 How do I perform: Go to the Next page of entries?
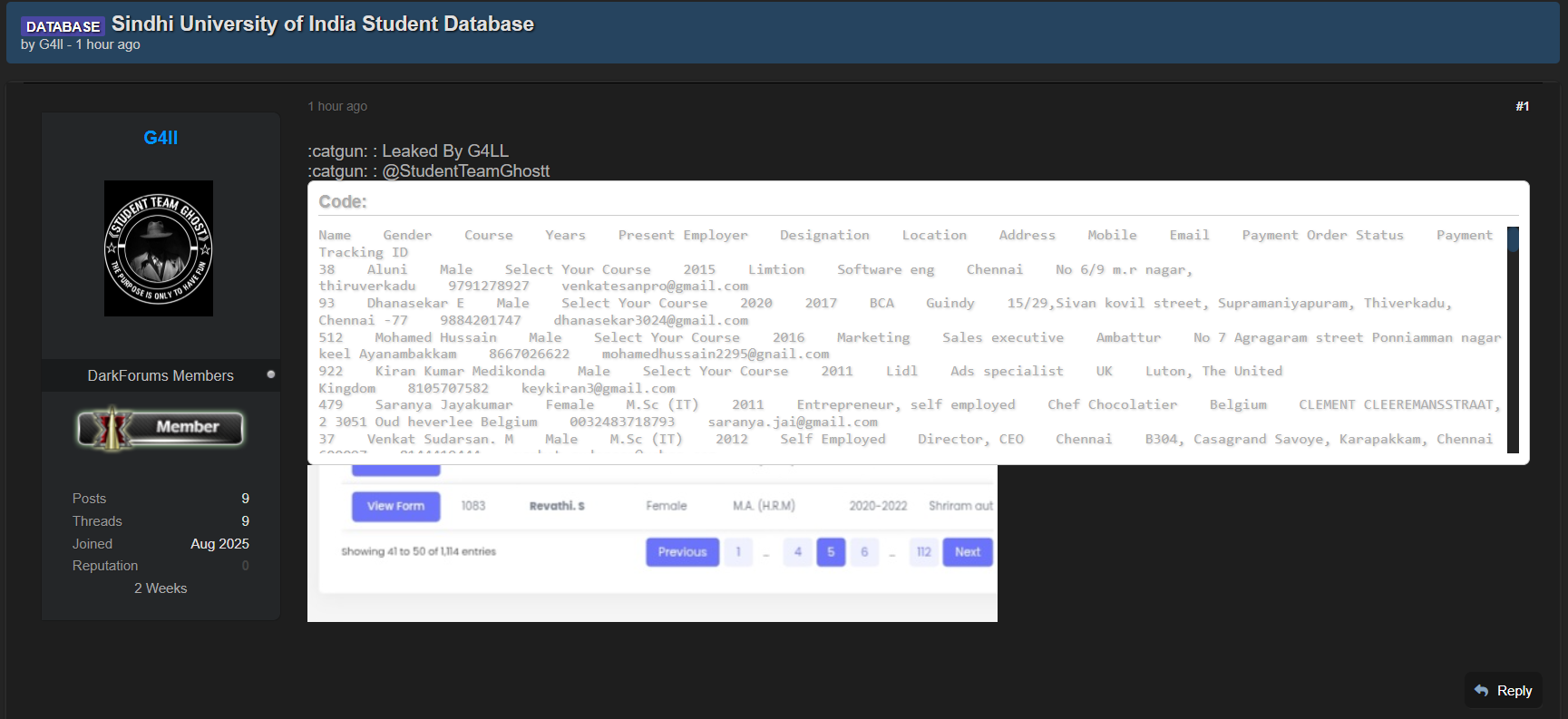point(967,552)
